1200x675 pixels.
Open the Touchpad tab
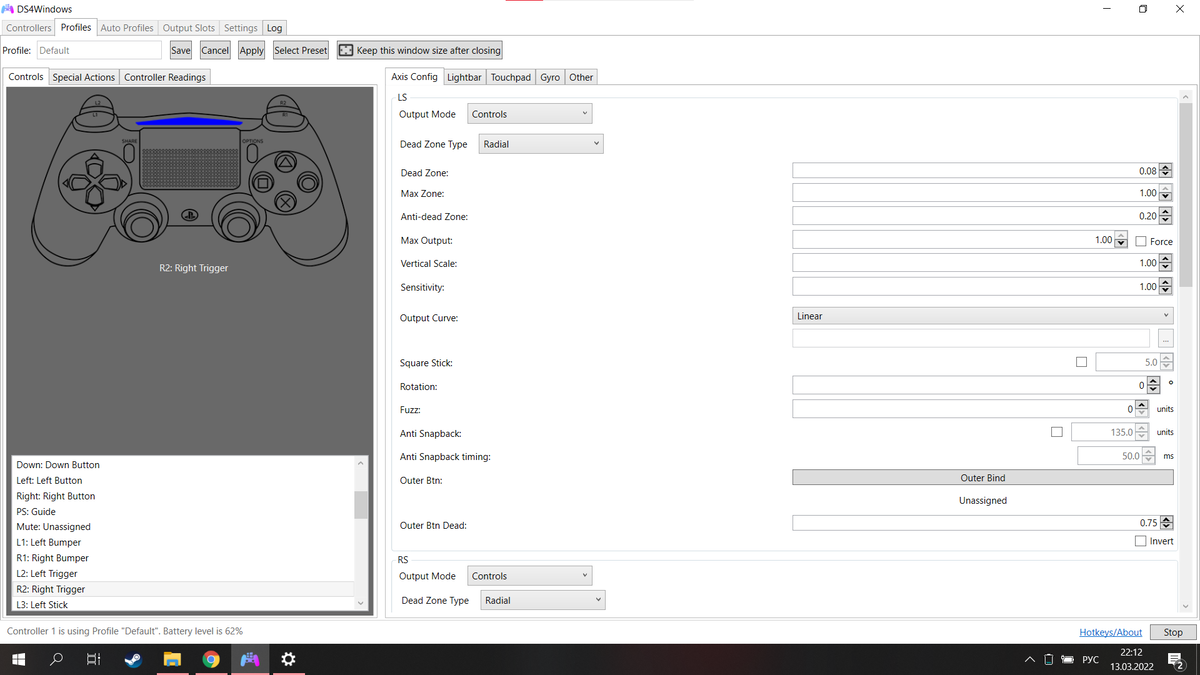tap(511, 77)
